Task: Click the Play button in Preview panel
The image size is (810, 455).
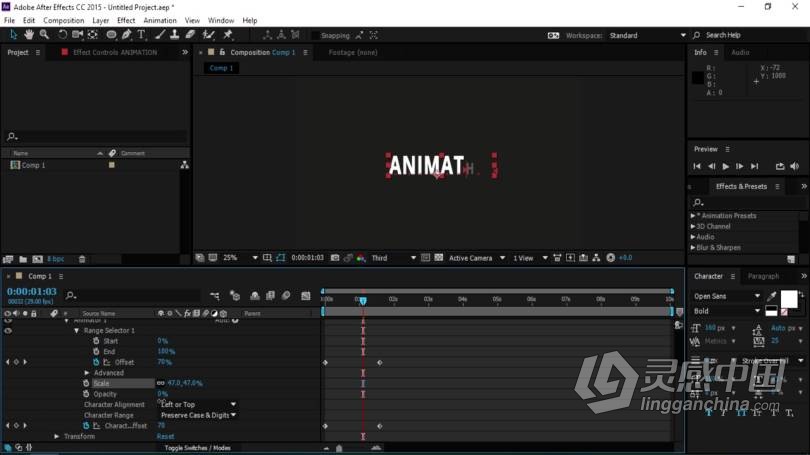Action: pos(726,166)
